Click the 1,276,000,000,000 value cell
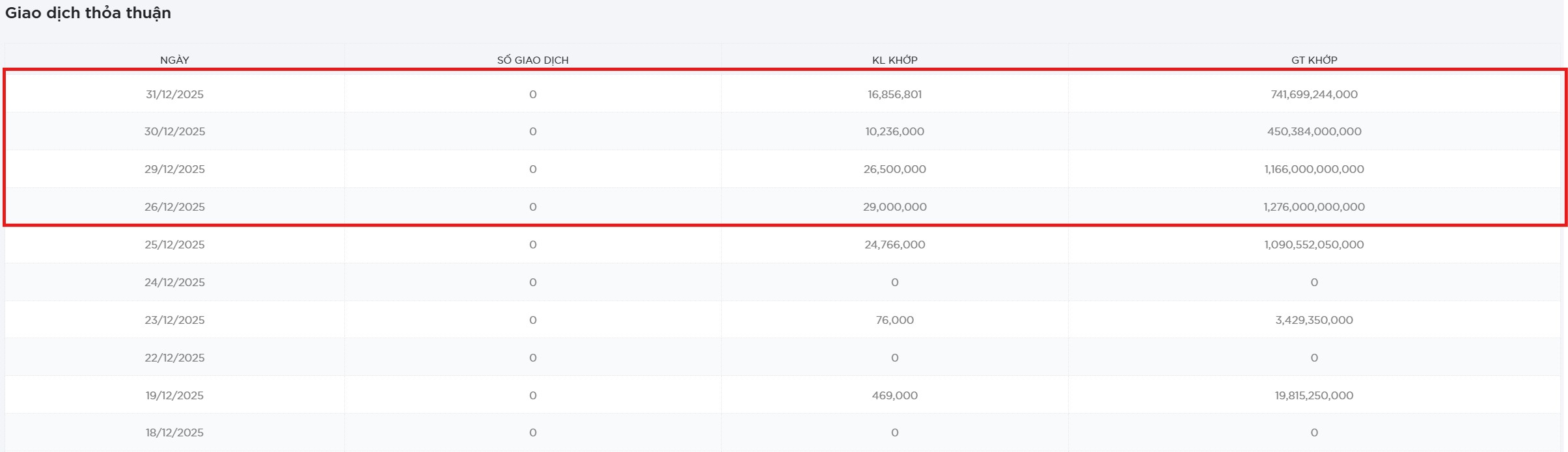The image size is (1568, 452). click(x=1314, y=207)
